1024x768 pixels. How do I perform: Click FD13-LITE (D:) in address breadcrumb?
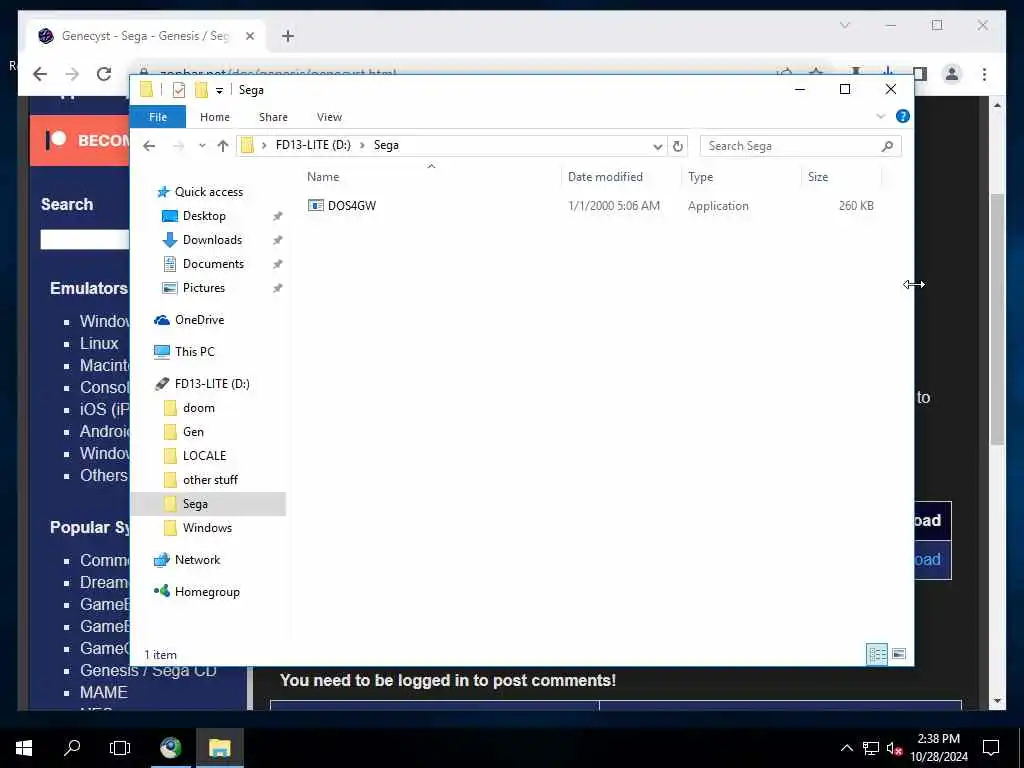coord(313,145)
